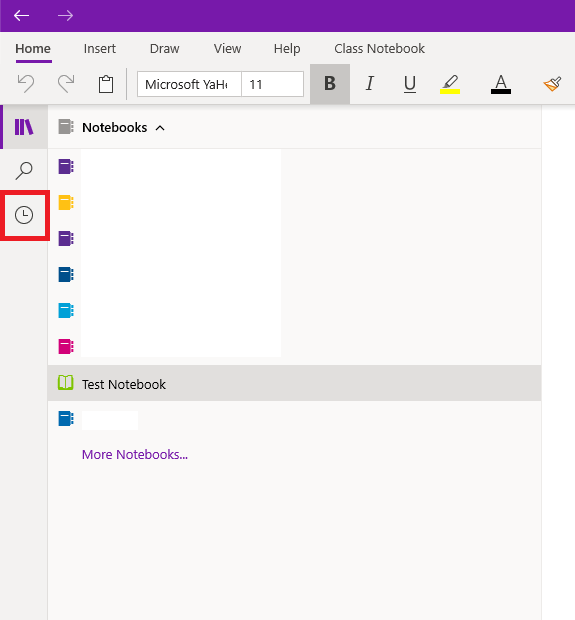The height and width of the screenshot is (620, 575).
Task: Open the font size 11 box
Action: tap(272, 84)
